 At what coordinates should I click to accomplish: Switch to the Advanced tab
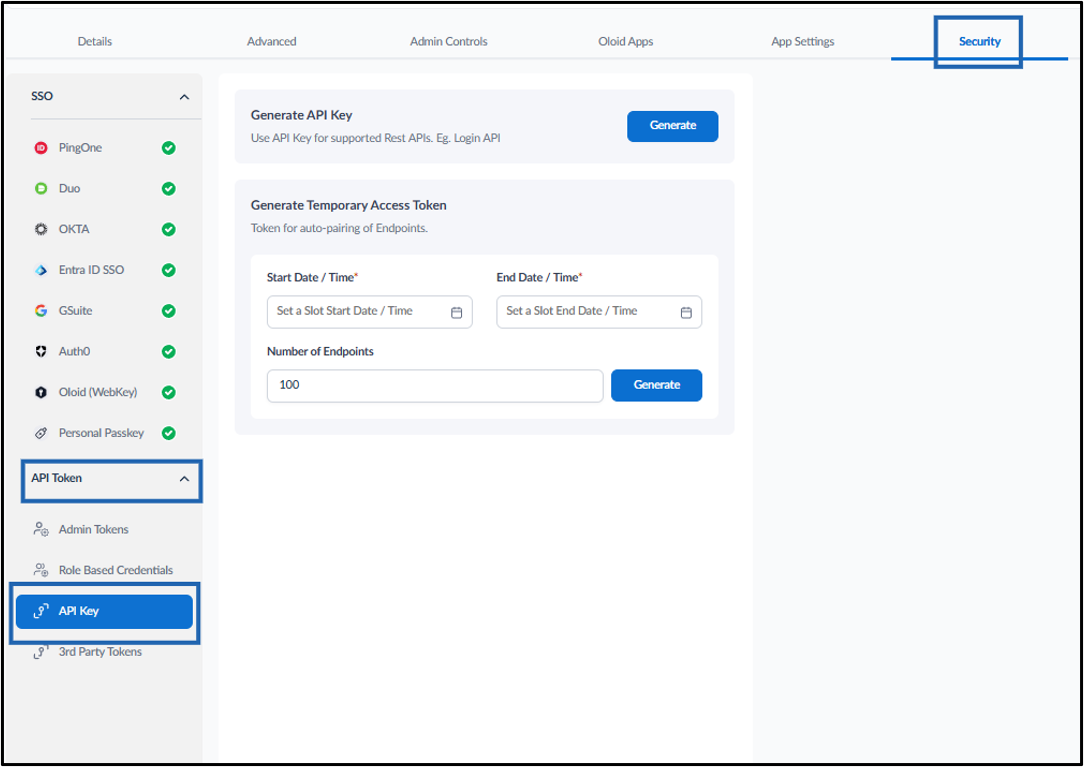[x=272, y=41]
